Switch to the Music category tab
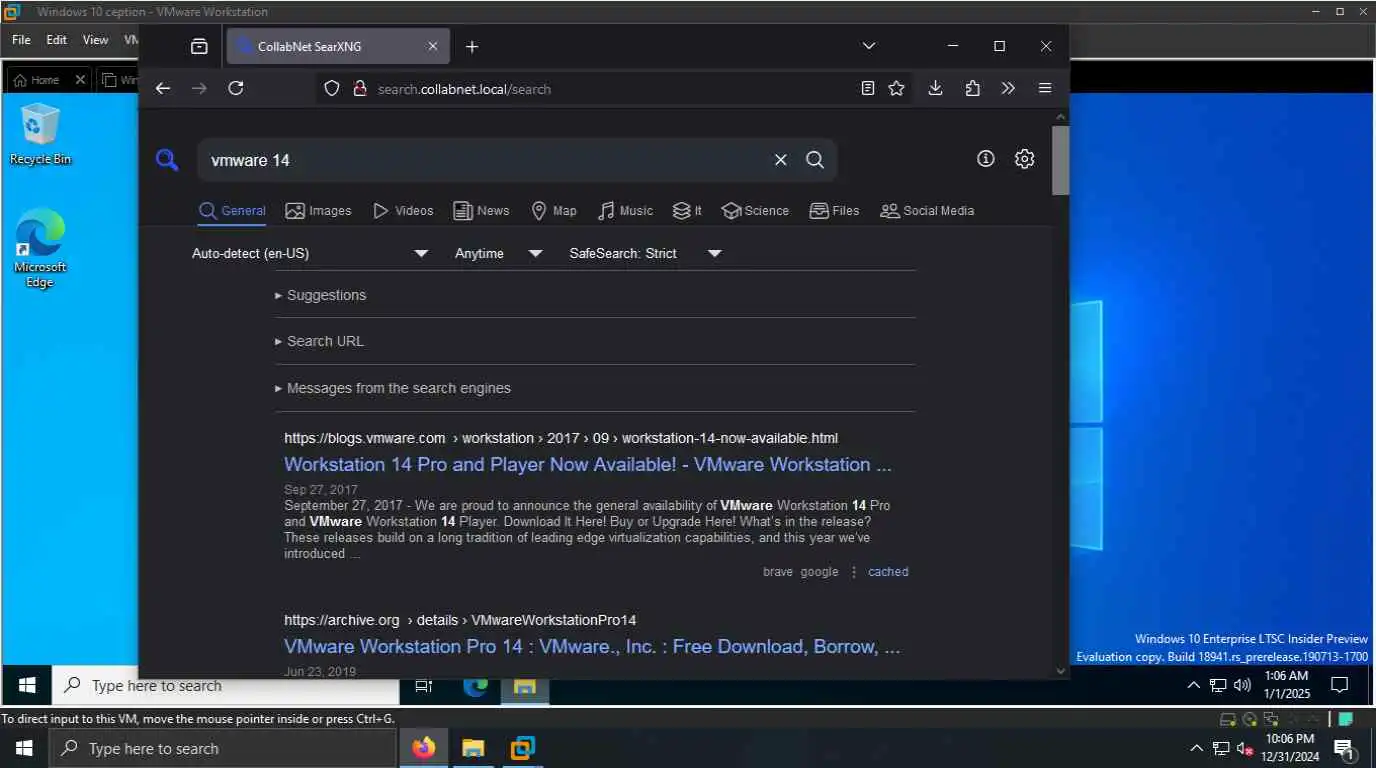The image size is (1376, 768). (x=625, y=211)
